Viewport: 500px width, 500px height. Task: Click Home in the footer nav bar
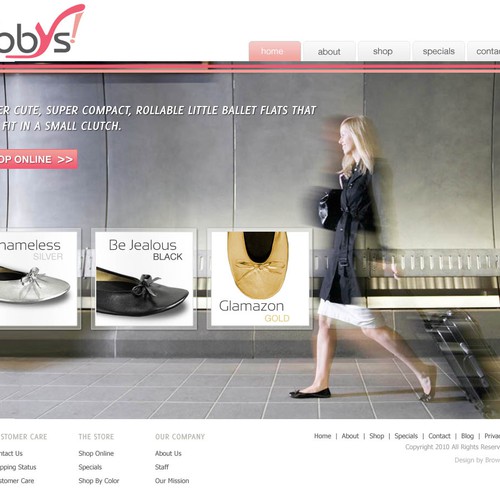tap(322, 436)
